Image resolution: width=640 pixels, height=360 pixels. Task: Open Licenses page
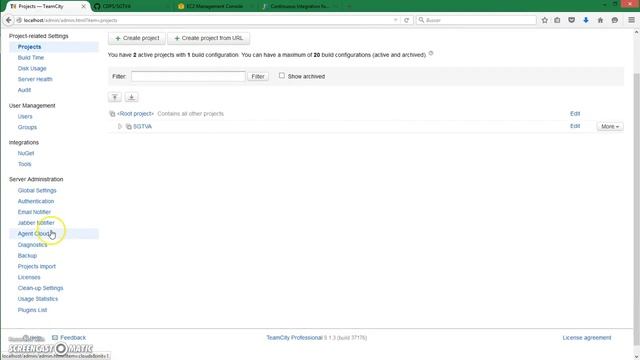point(29,277)
